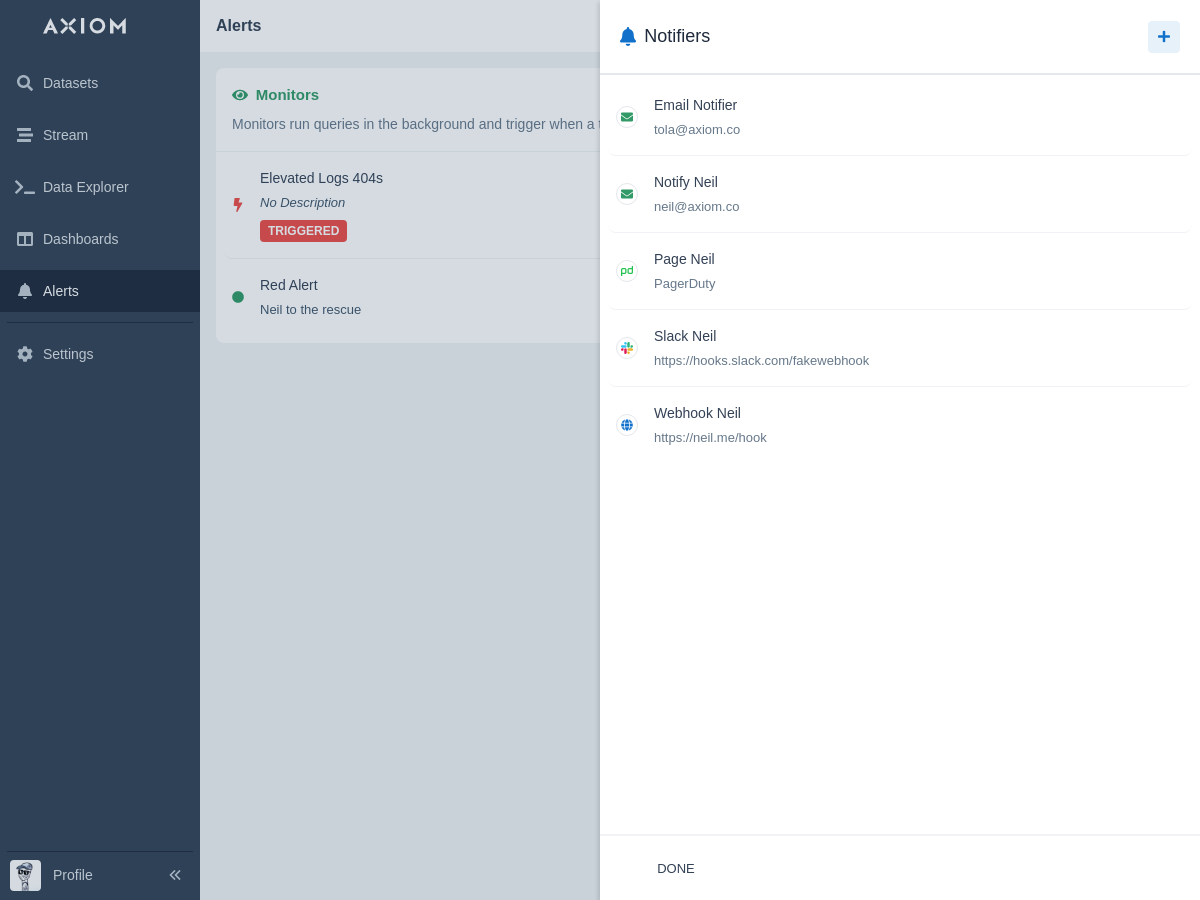Open Datasets in the sidebar
Image resolution: width=1200 pixels, height=900 pixels.
tap(70, 83)
